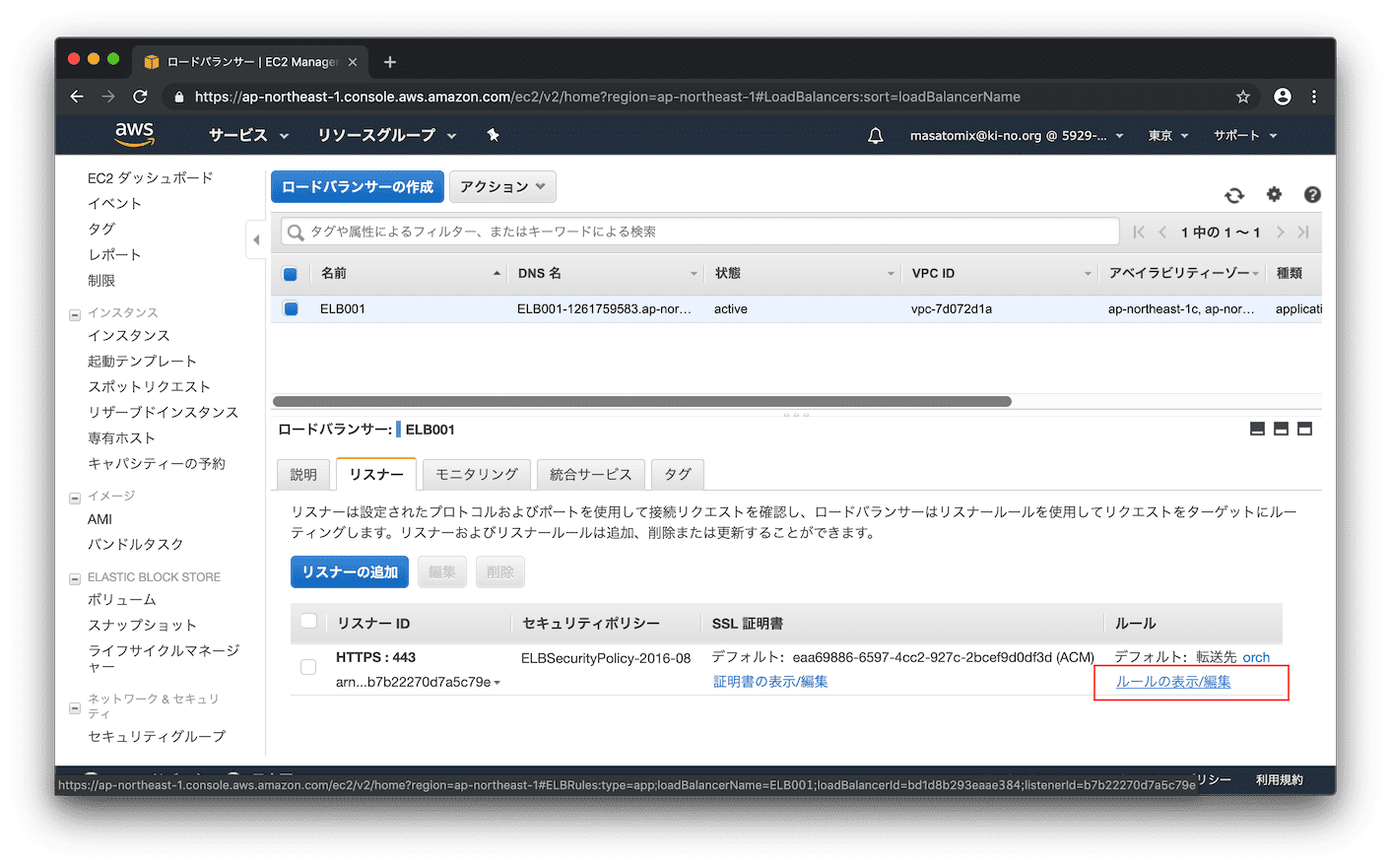The height and width of the screenshot is (868, 1391).
Task: Jump to last page of results
Action: coord(1303,233)
